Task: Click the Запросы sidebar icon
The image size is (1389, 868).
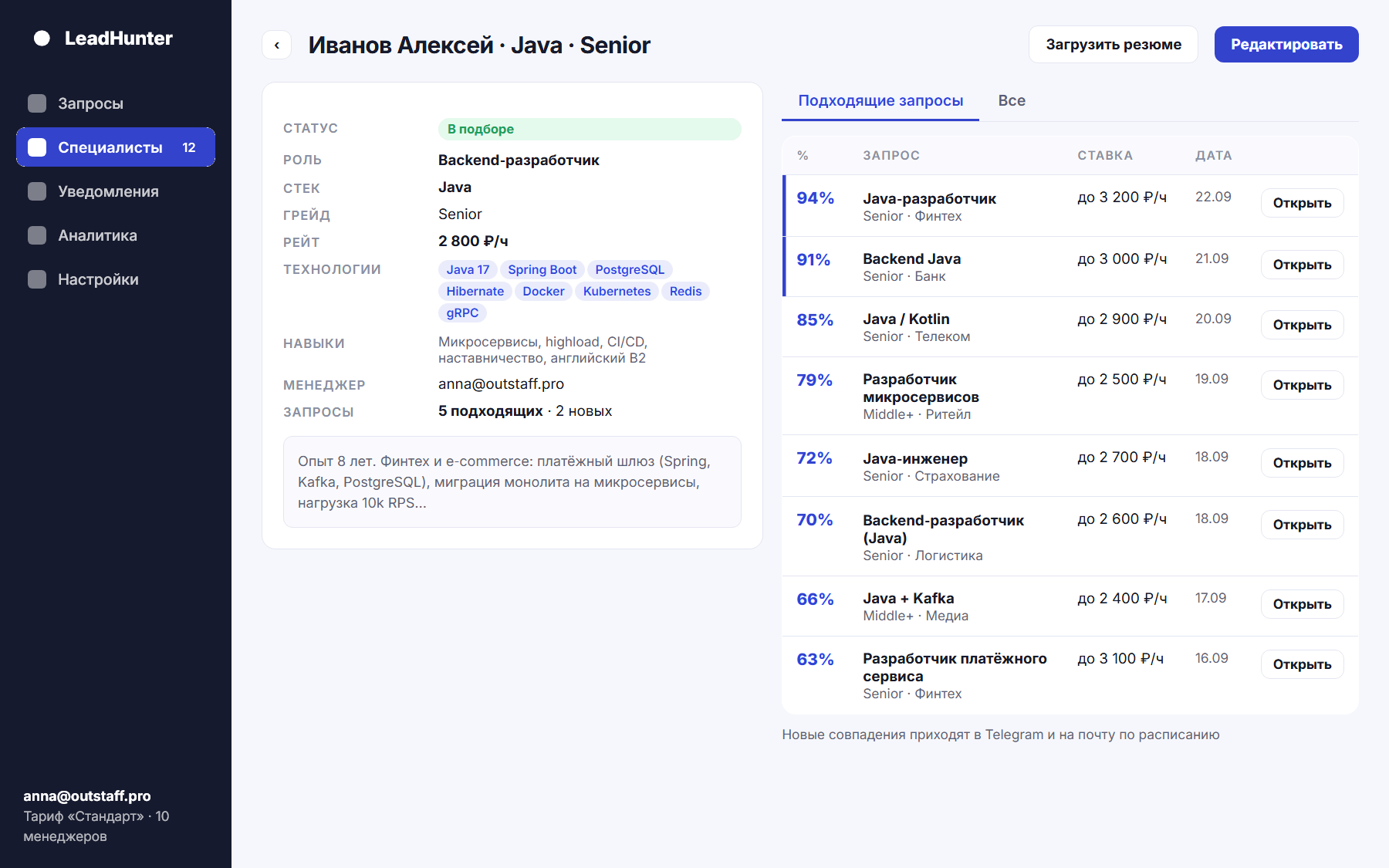Action: coord(37,103)
